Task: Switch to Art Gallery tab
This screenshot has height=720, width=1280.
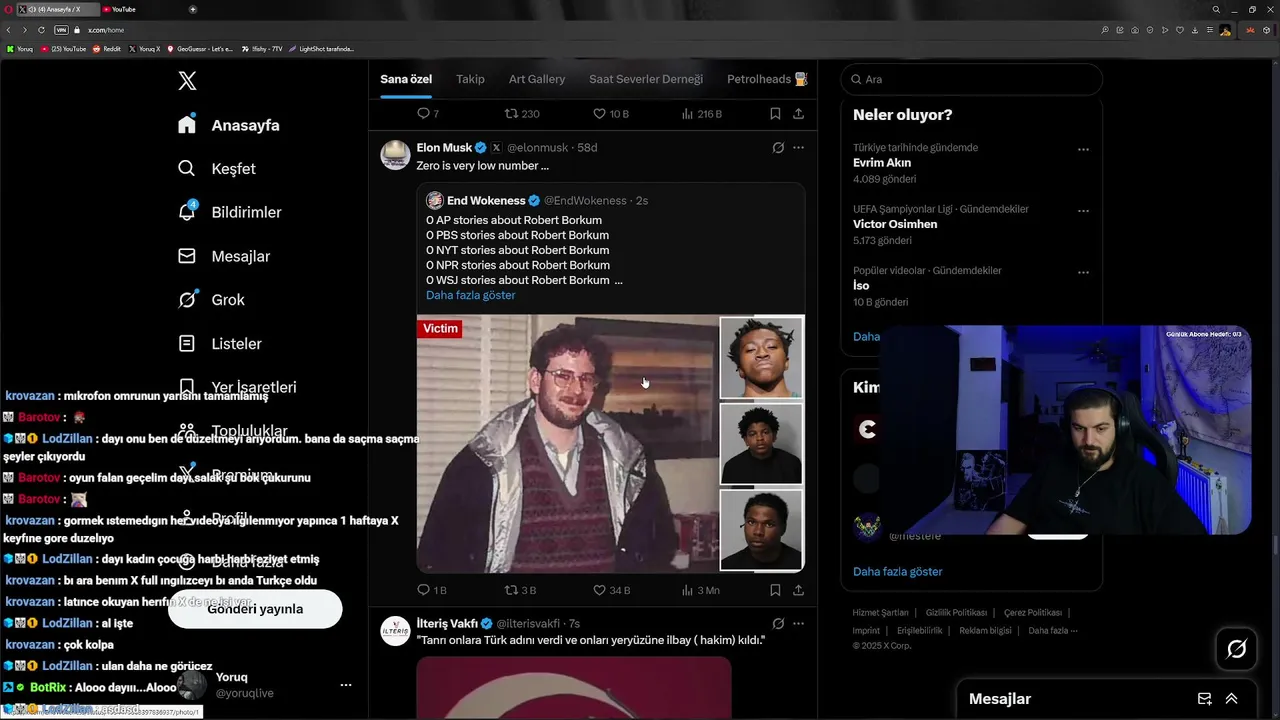Action: point(537,79)
